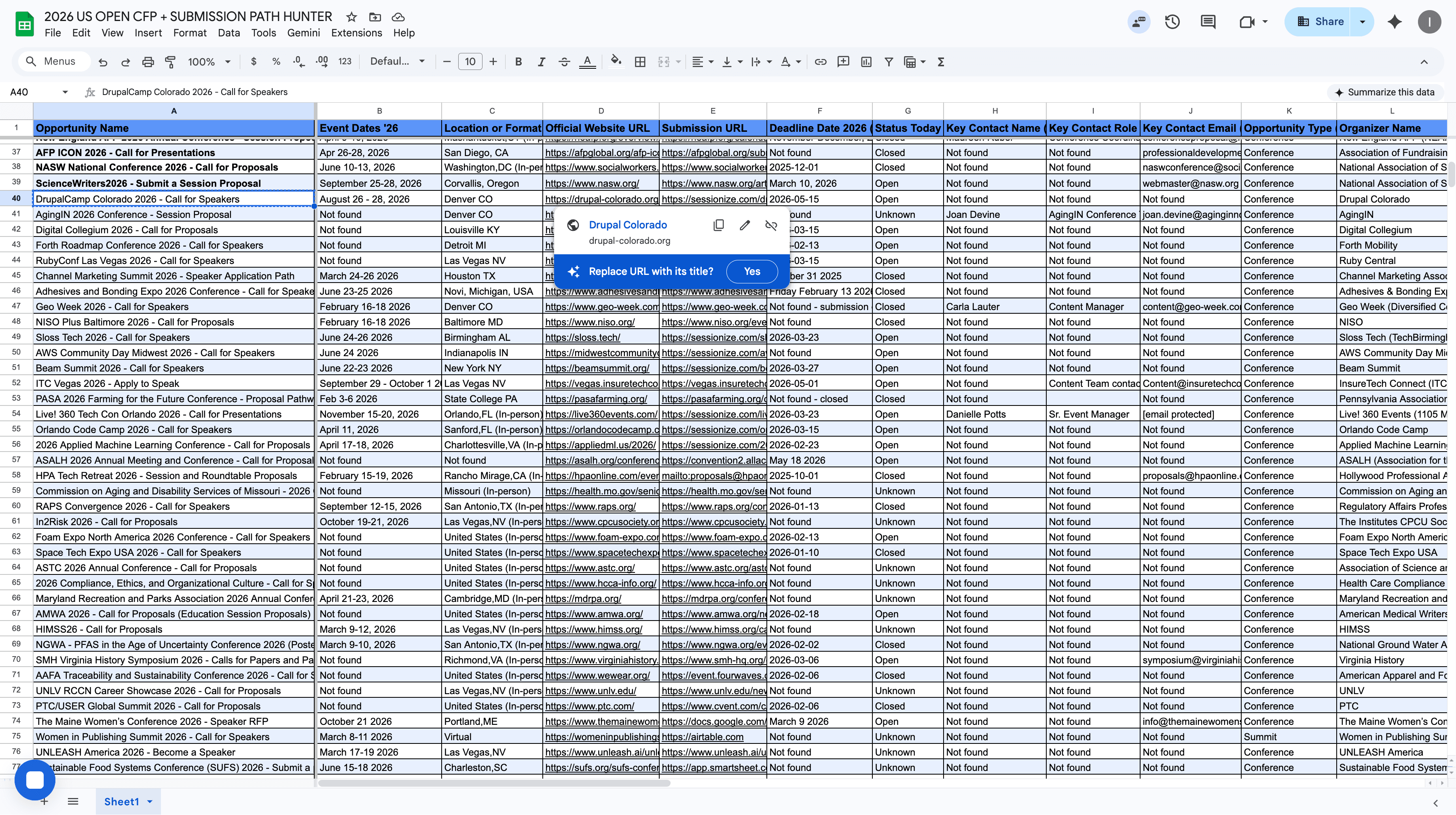Click the Redo icon in toolbar
The image size is (1456, 815).
pyautogui.click(x=125, y=62)
